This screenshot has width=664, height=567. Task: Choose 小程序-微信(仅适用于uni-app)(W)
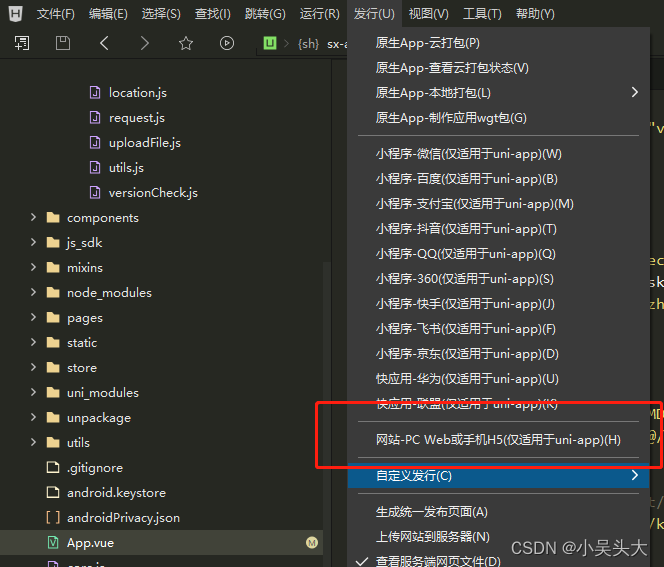pyautogui.click(x=498, y=154)
